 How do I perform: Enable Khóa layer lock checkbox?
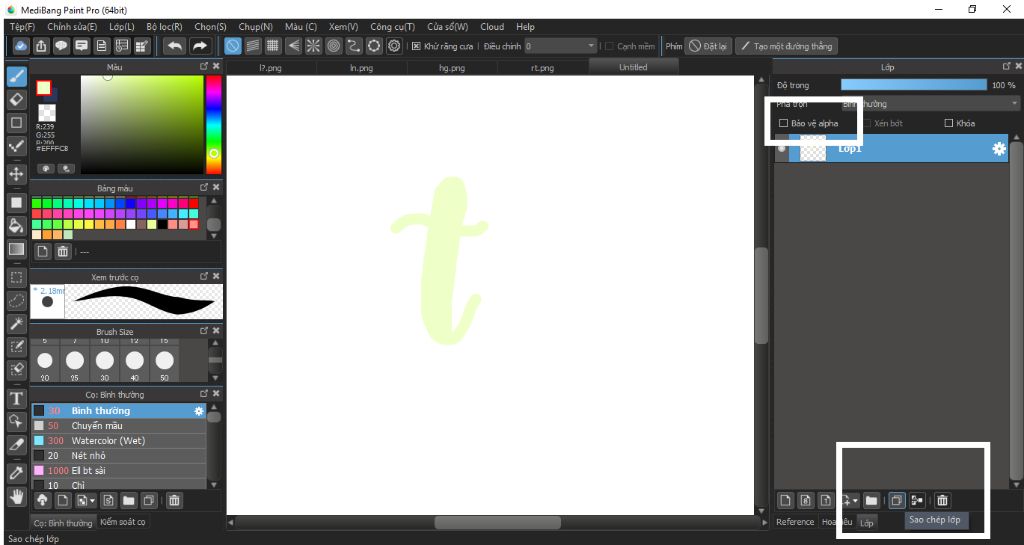[949, 123]
